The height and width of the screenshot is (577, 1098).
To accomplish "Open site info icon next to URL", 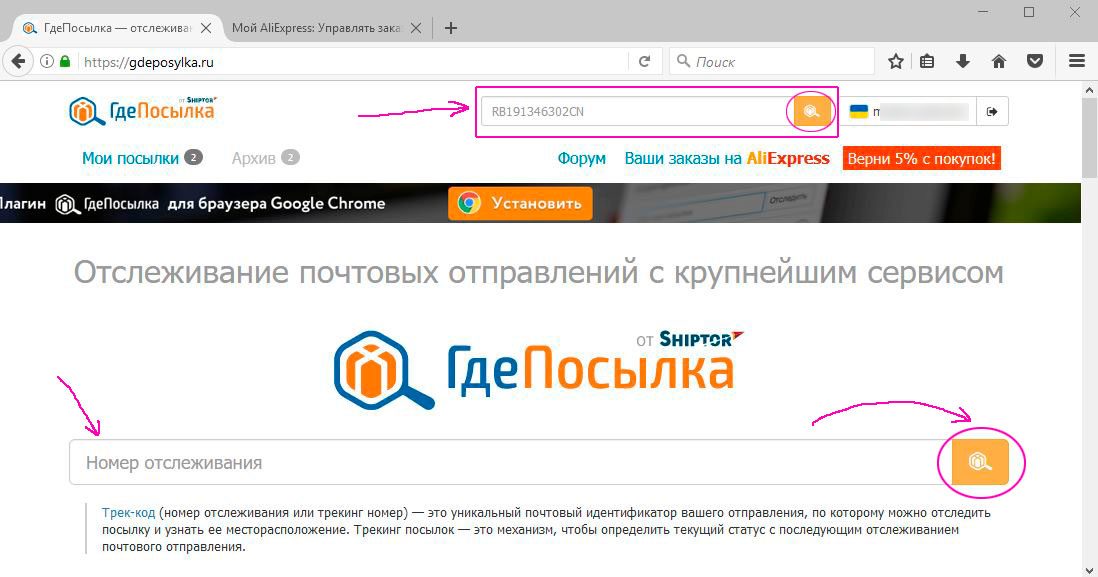I will [x=47, y=62].
